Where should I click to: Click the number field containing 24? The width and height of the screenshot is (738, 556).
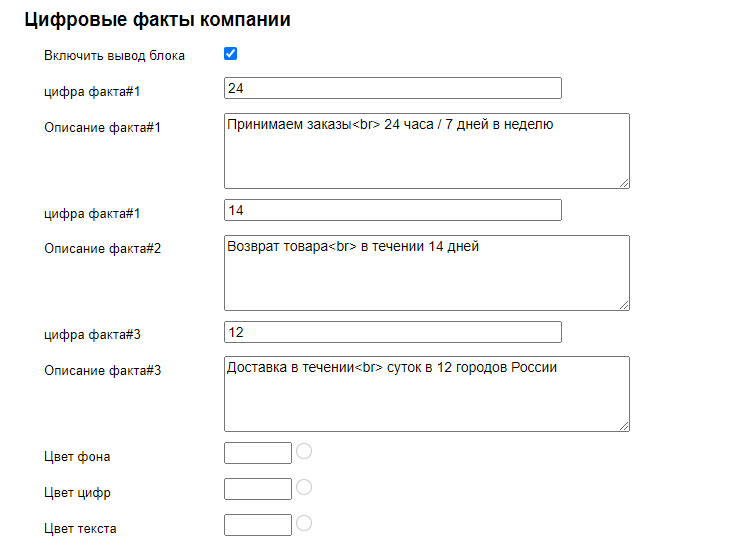[393, 89]
